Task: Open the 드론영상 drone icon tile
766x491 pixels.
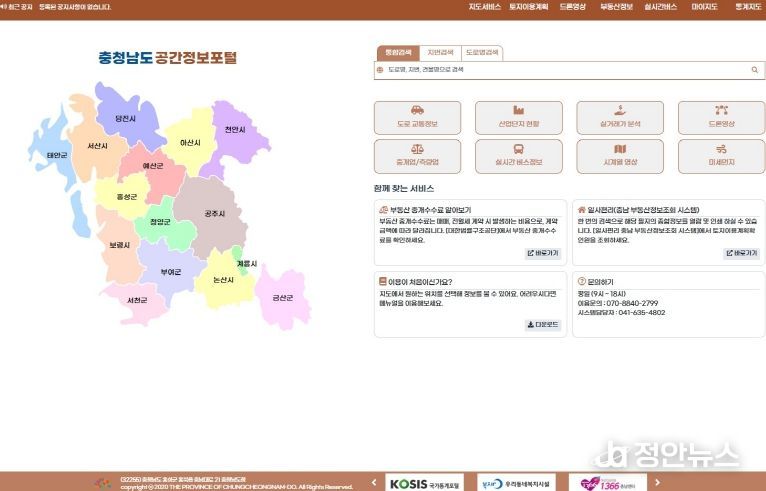Action: pos(722,118)
